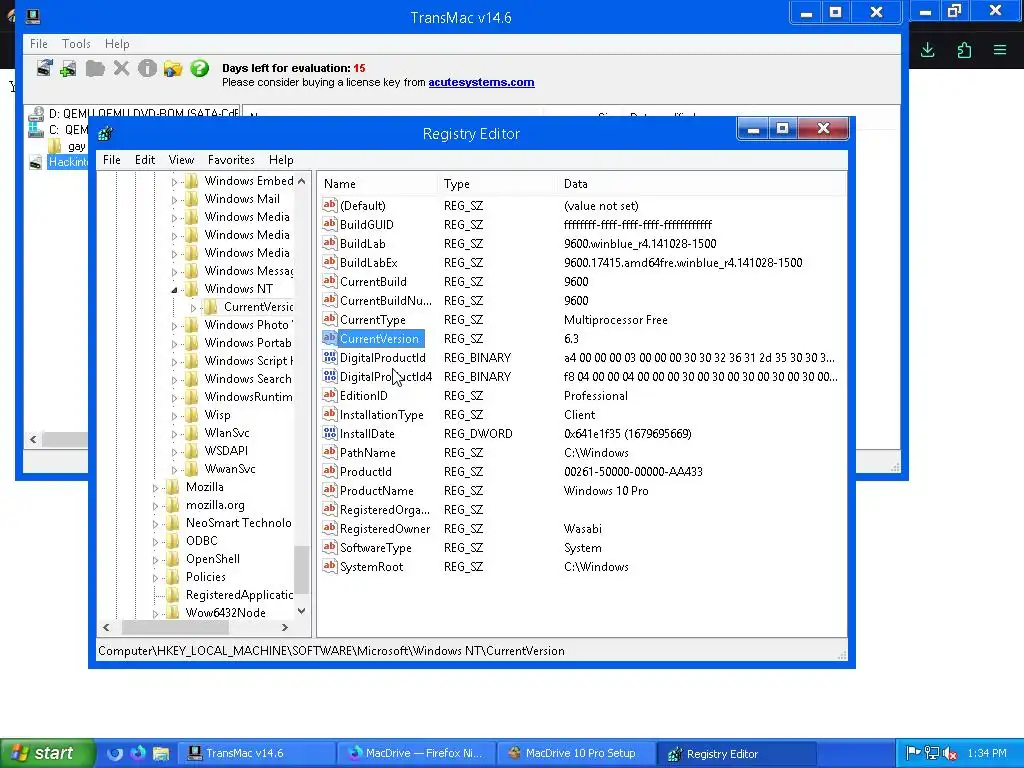Expand the ODBC key
The height and width of the screenshot is (768, 1024).
click(x=155, y=541)
